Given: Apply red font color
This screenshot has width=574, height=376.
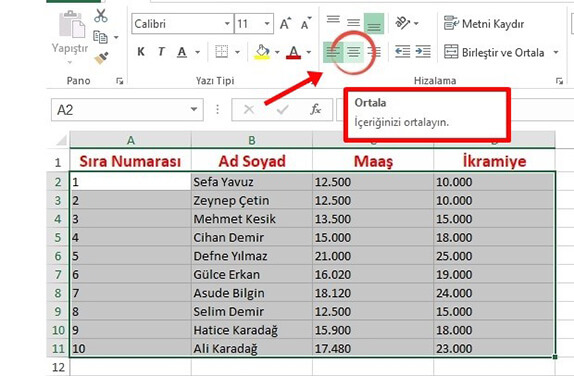Looking at the screenshot, I should coord(294,52).
